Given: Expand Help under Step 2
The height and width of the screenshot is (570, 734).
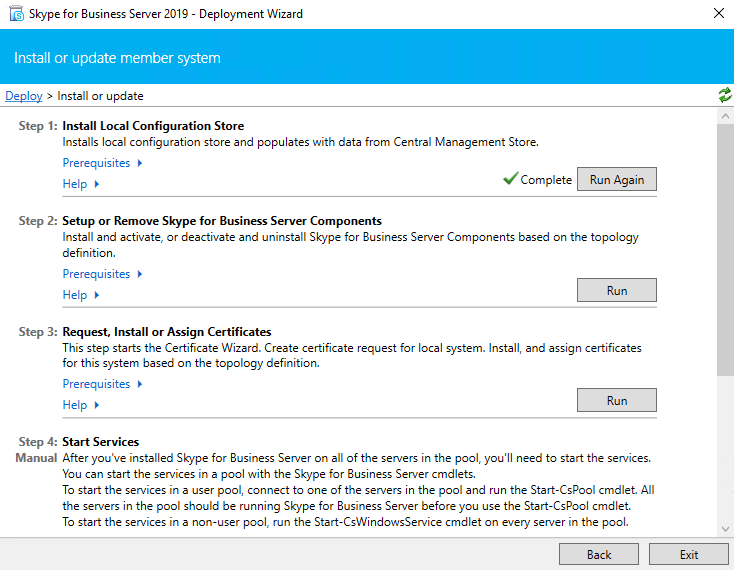Looking at the screenshot, I should (81, 295).
